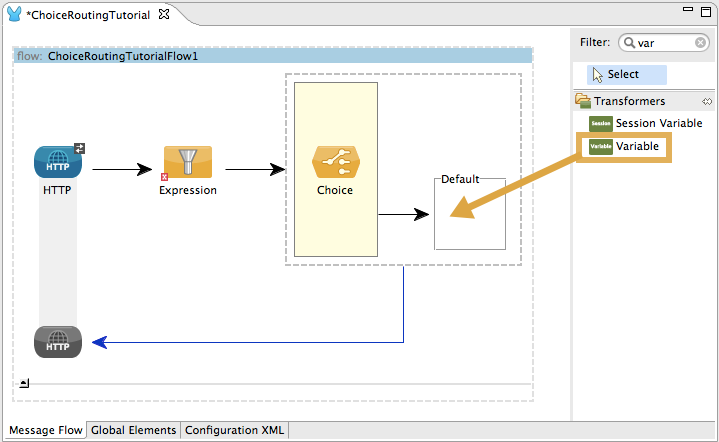
Task: Close the ChoiceRoutingTutorial editor tab
Action: [164, 16]
